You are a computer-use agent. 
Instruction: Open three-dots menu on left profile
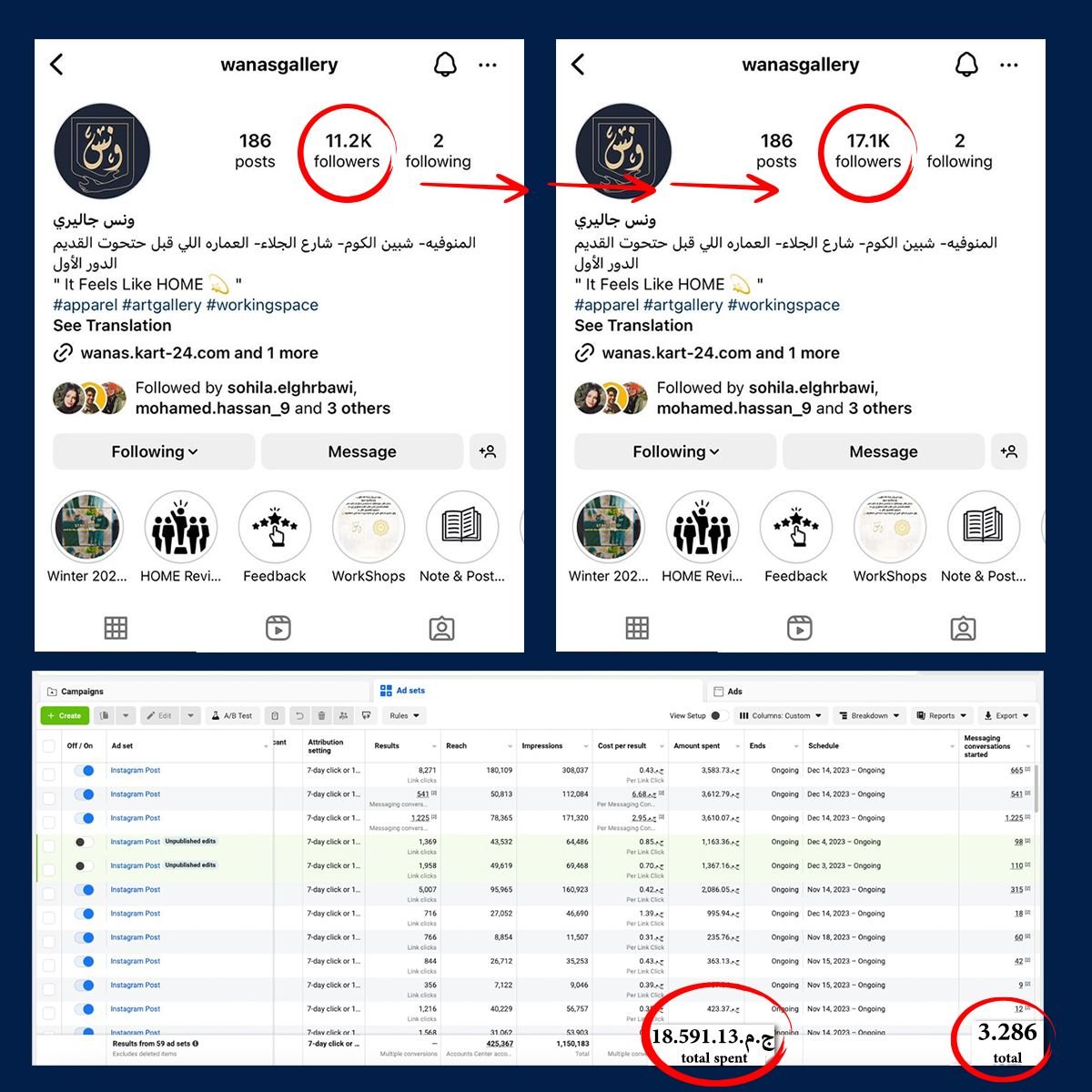488,66
